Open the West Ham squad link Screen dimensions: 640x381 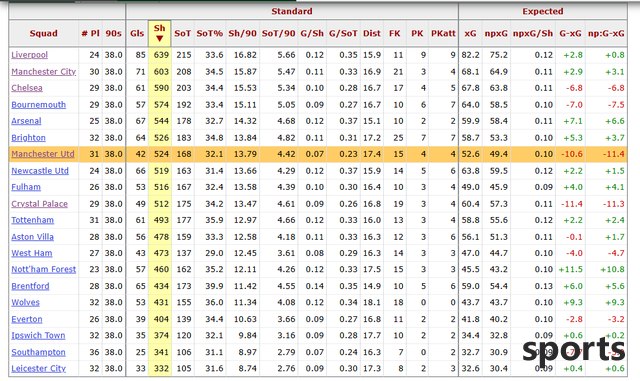(32, 254)
